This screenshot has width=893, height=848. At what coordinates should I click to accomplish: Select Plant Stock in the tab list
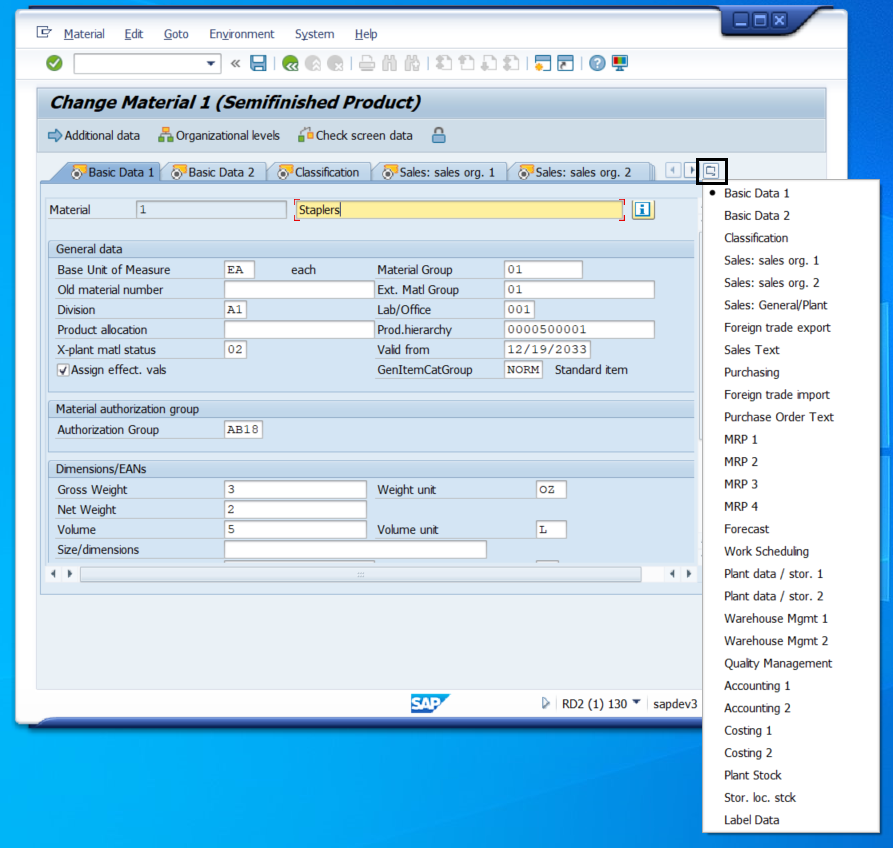[752, 775]
